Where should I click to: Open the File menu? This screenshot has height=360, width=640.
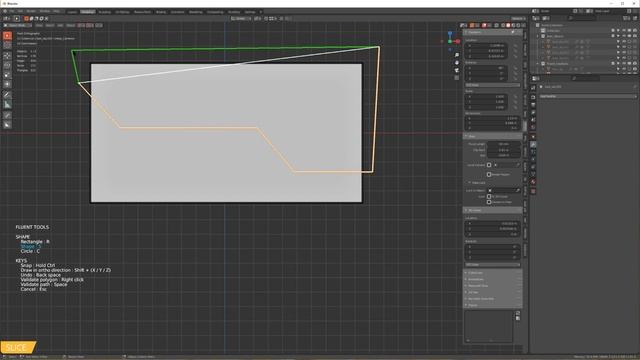[12, 11]
